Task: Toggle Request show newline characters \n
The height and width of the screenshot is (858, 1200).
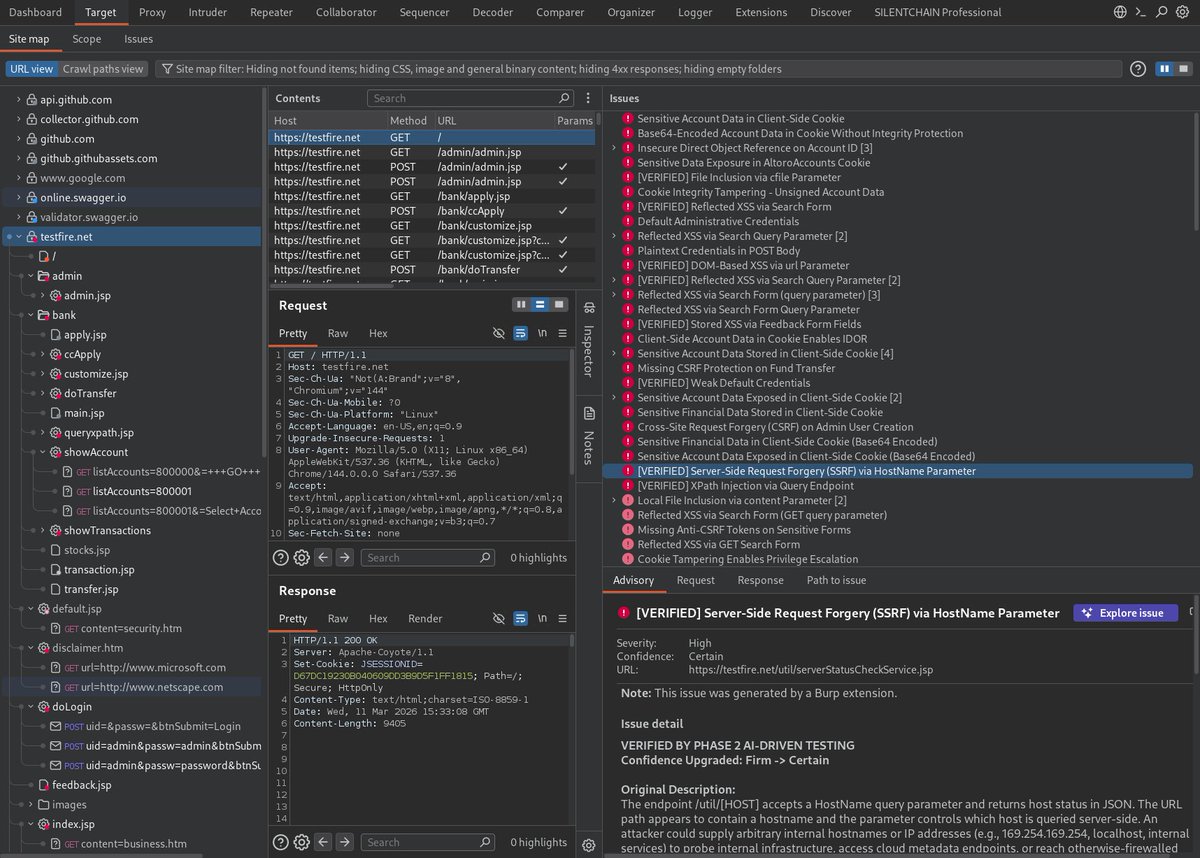Action: pyautogui.click(x=542, y=333)
